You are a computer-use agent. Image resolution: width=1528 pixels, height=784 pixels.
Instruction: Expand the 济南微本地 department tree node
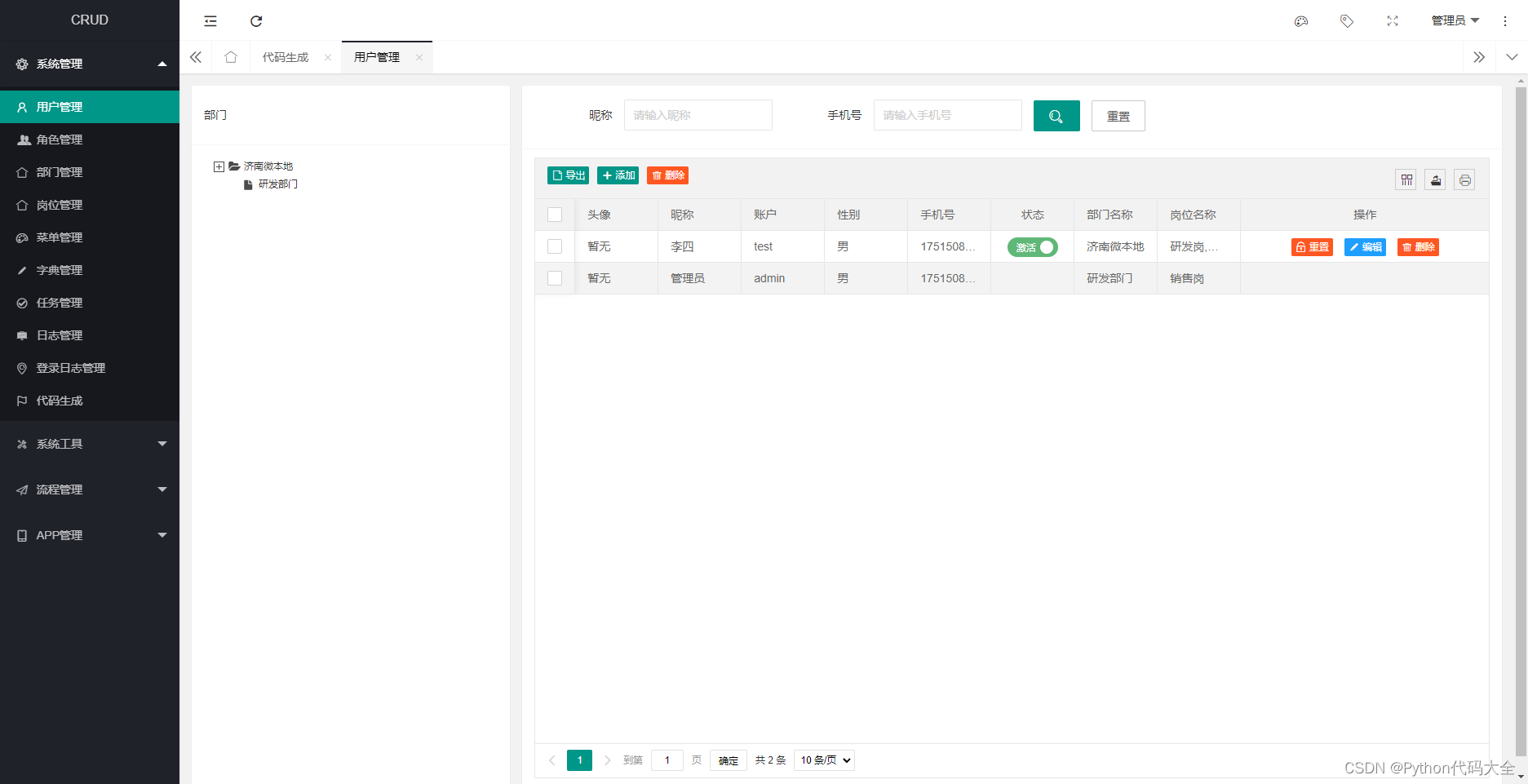coord(219,166)
